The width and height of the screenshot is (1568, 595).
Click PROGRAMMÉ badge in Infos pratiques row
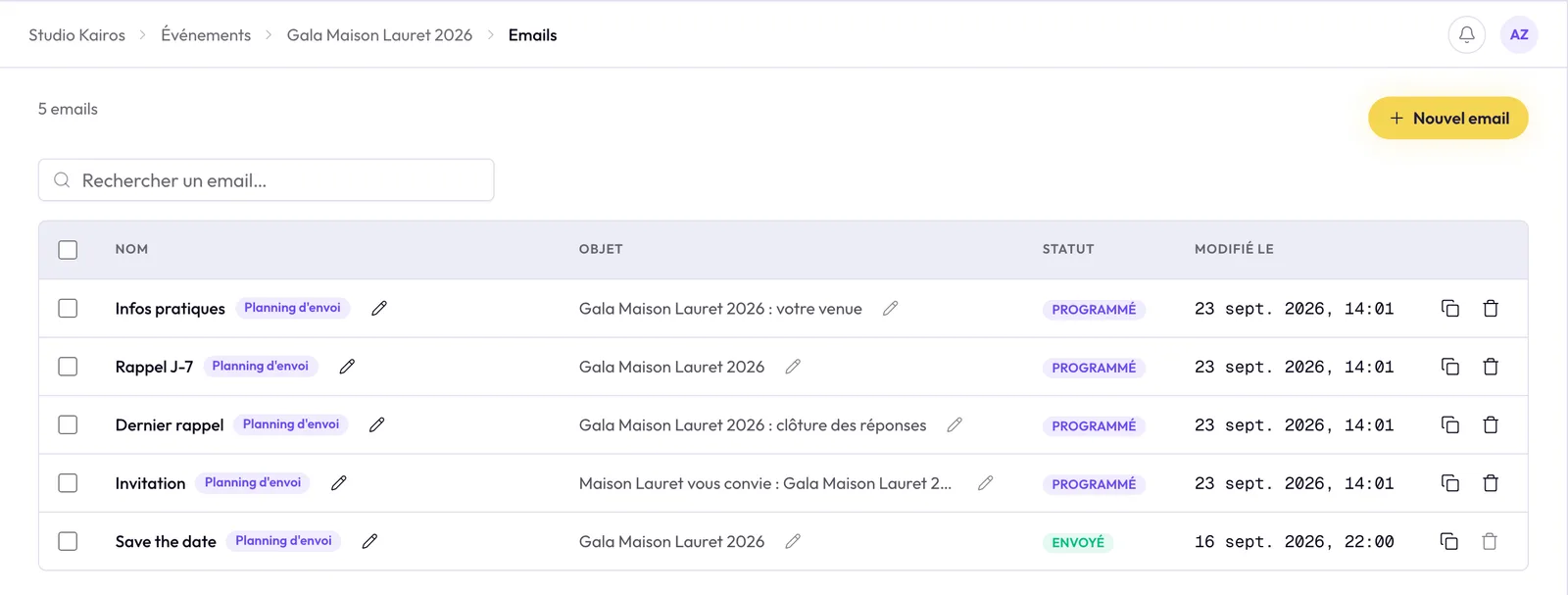click(x=1094, y=309)
